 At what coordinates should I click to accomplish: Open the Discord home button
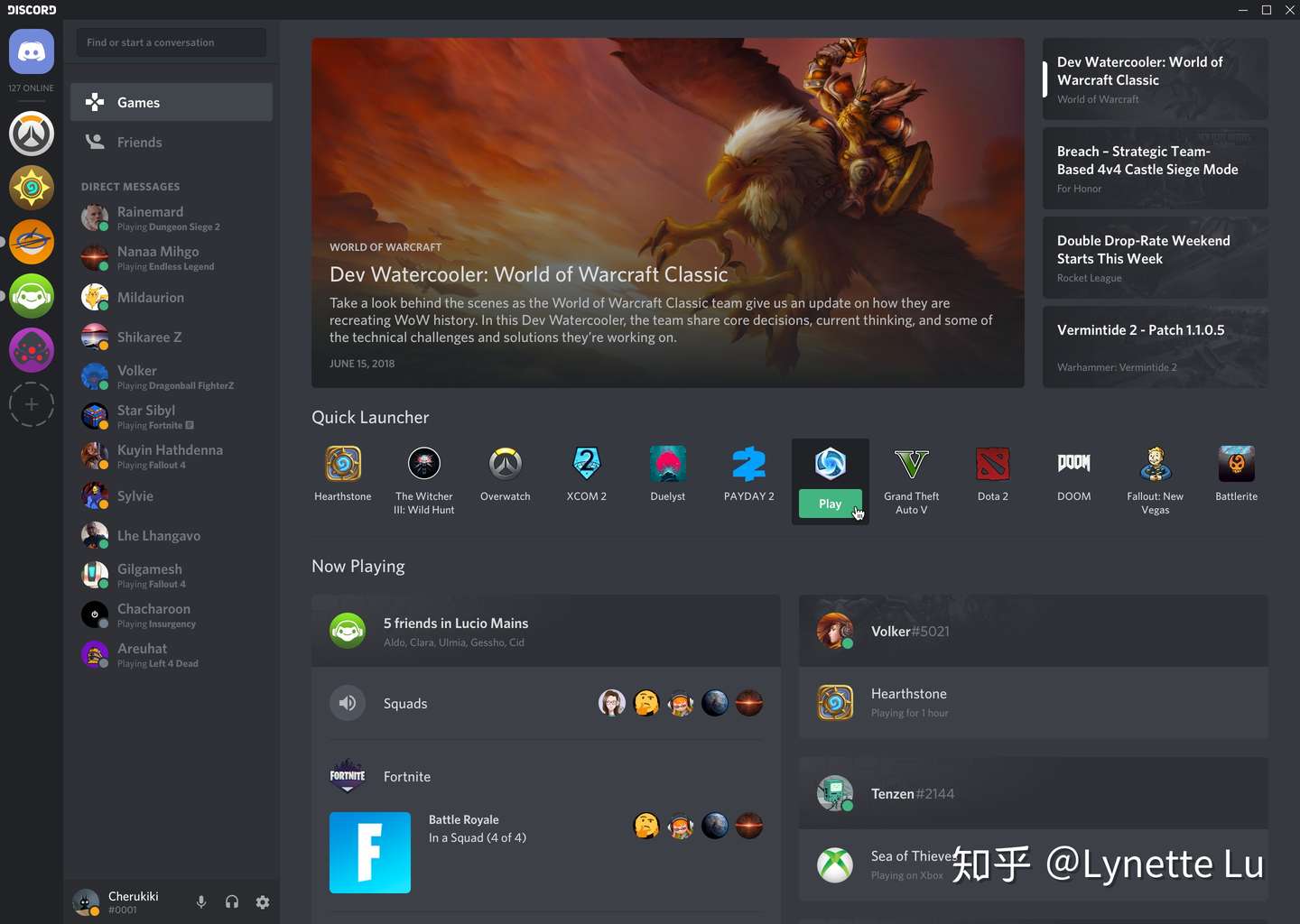[32, 51]
